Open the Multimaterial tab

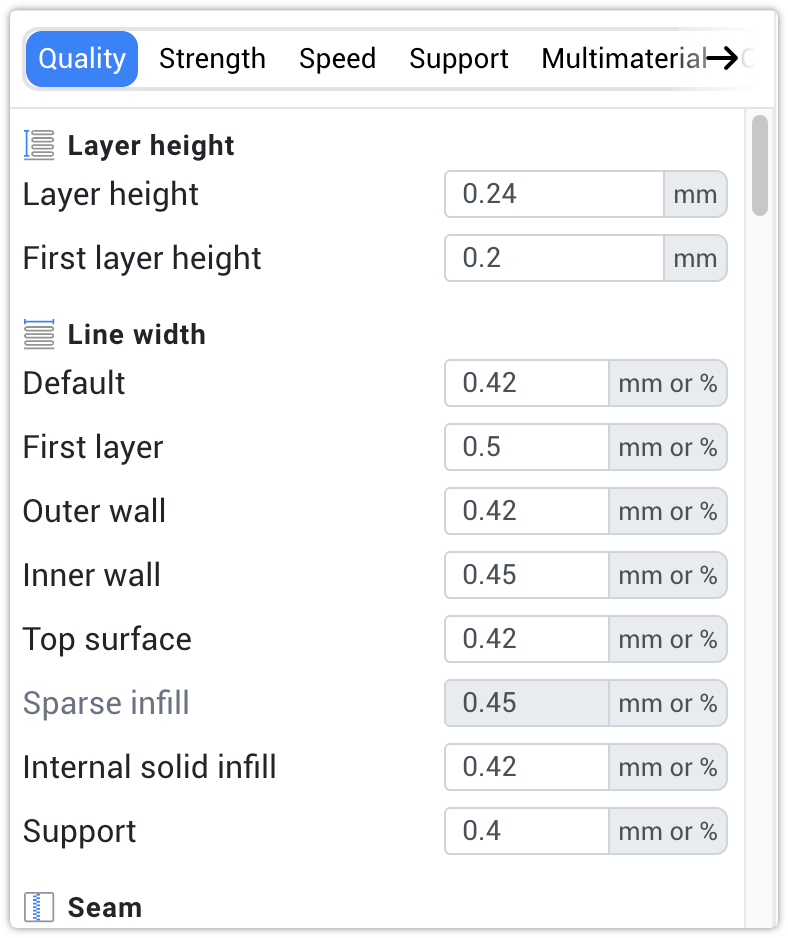click(619, 59)
